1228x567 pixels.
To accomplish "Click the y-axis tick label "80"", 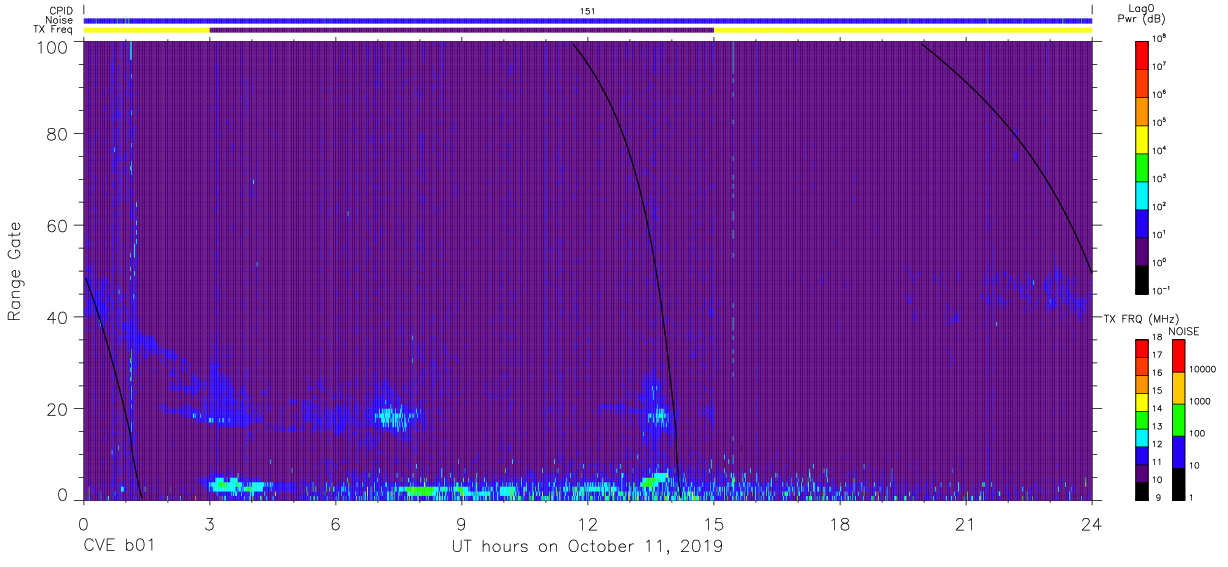I will pyautogui.click(x=58, y=134).
